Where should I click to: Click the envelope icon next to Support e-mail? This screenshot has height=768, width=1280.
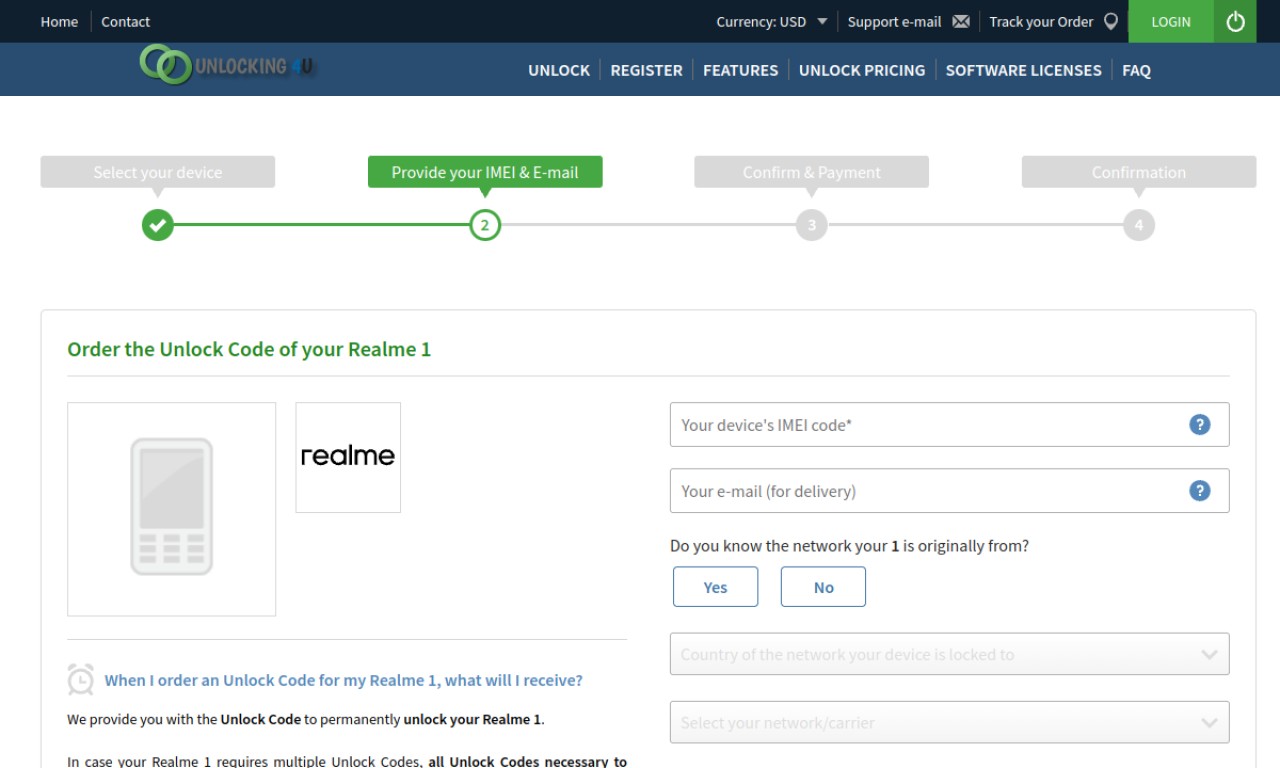click(x=961, y=22)
